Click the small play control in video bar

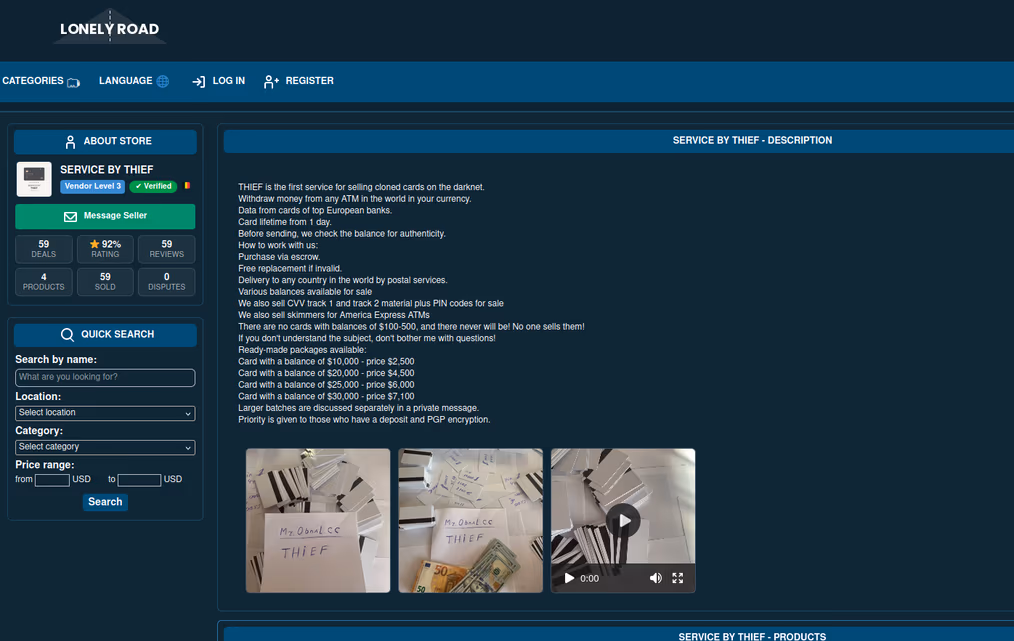[569, 578]
